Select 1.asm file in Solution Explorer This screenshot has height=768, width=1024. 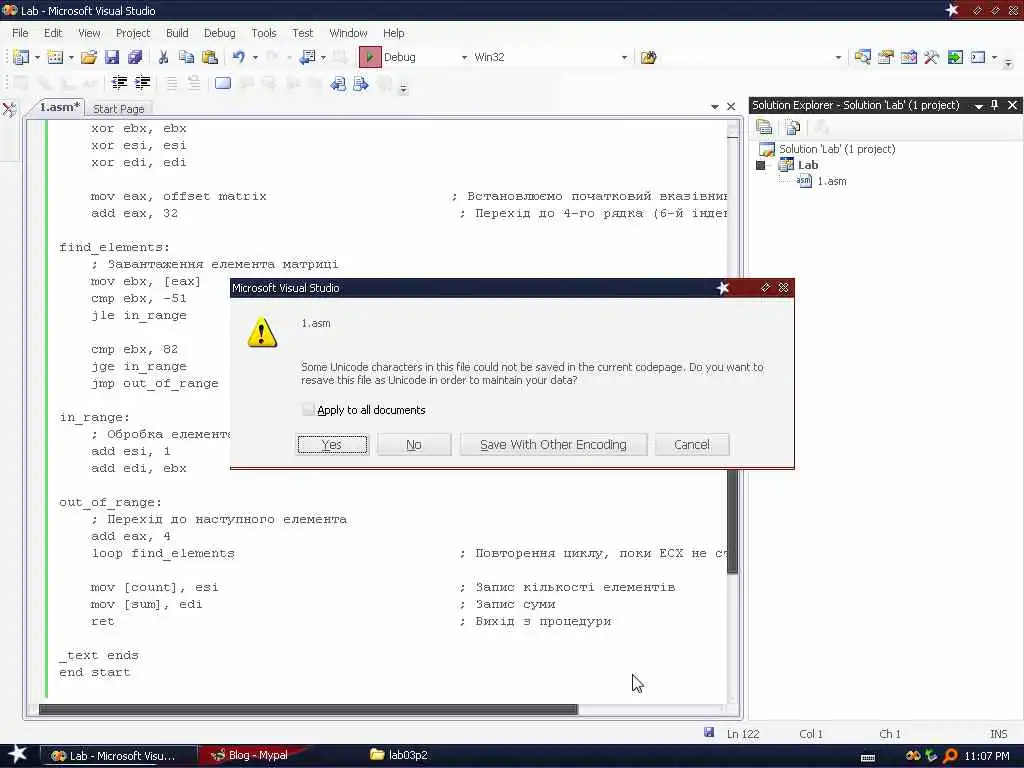pyautogui.click(x=831, y=182)
